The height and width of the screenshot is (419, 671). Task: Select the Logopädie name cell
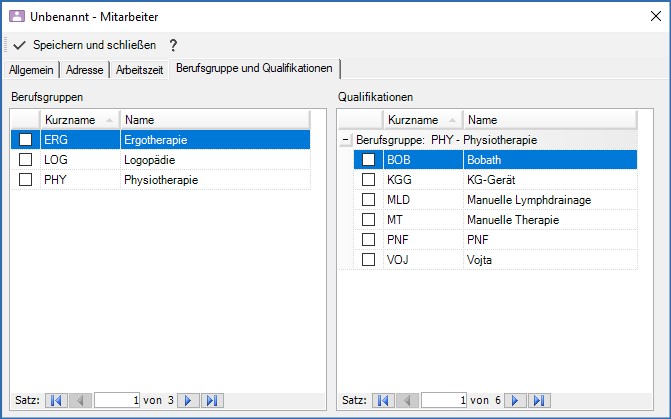pyautogui.click(x=215, y=160)
